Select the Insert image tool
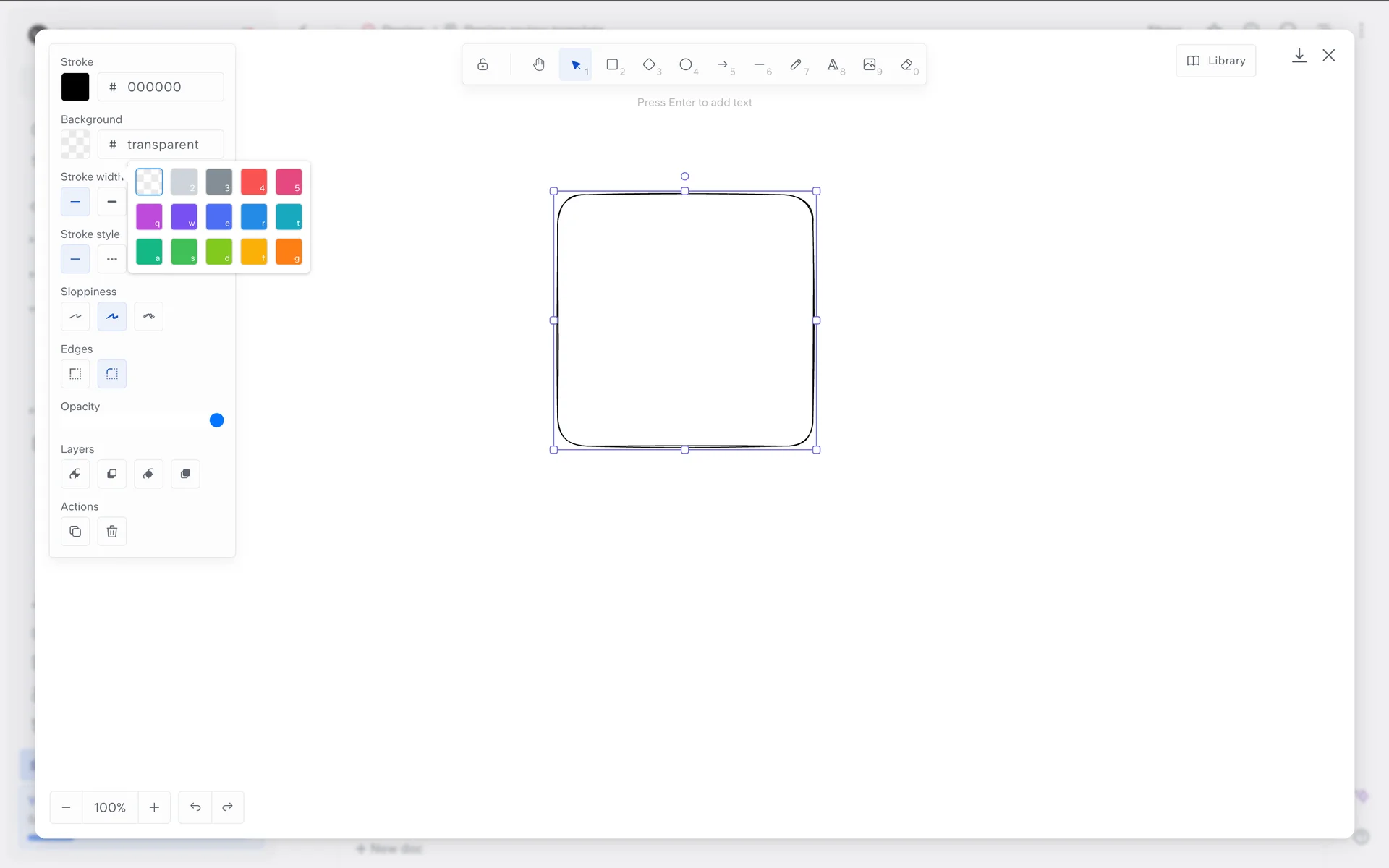This screenshot has height=868, width=1389. pyautogui.click(x=870, y=65)
